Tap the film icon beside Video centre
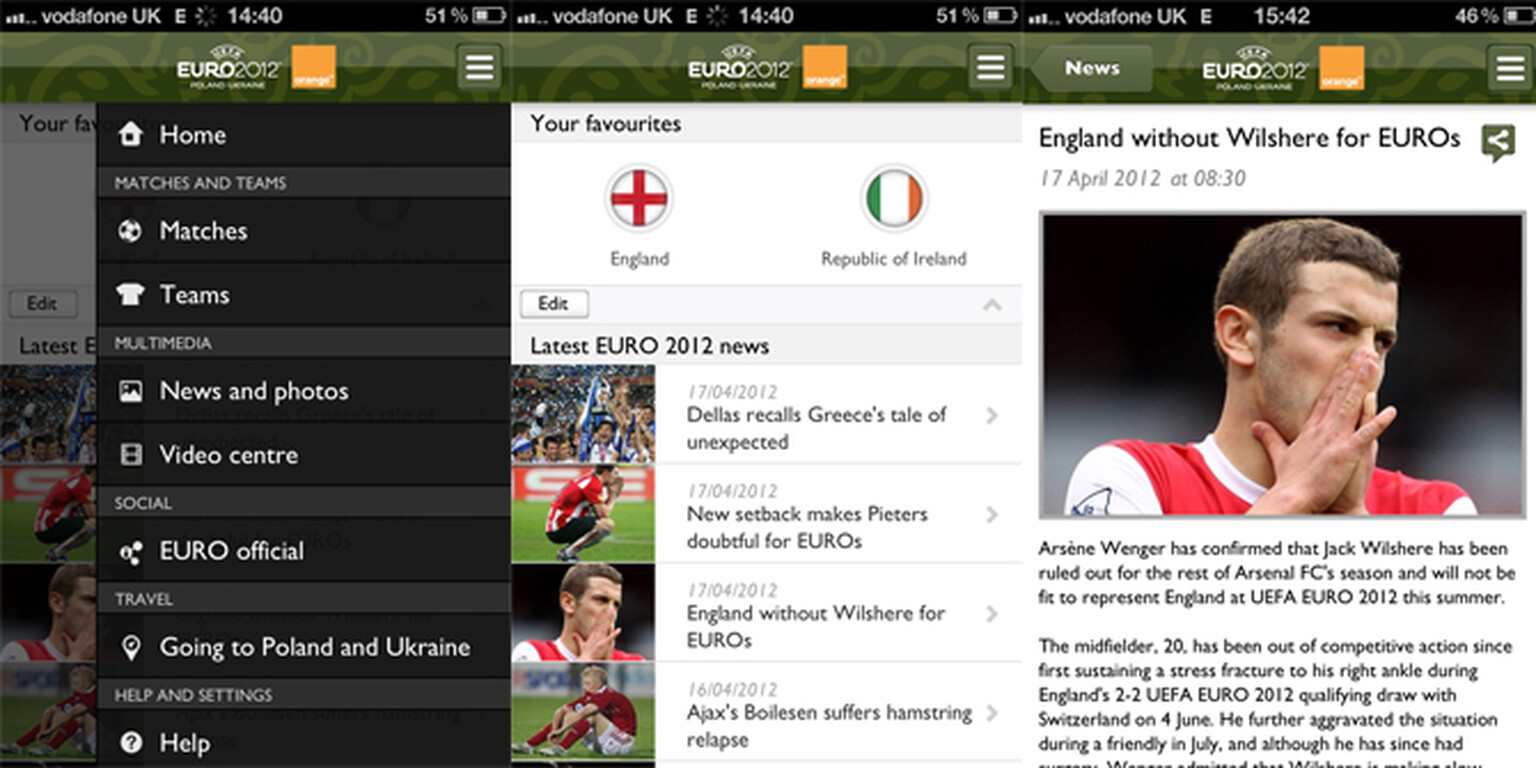The height and width of the screenshot is (768, 1536). [130, 455]
